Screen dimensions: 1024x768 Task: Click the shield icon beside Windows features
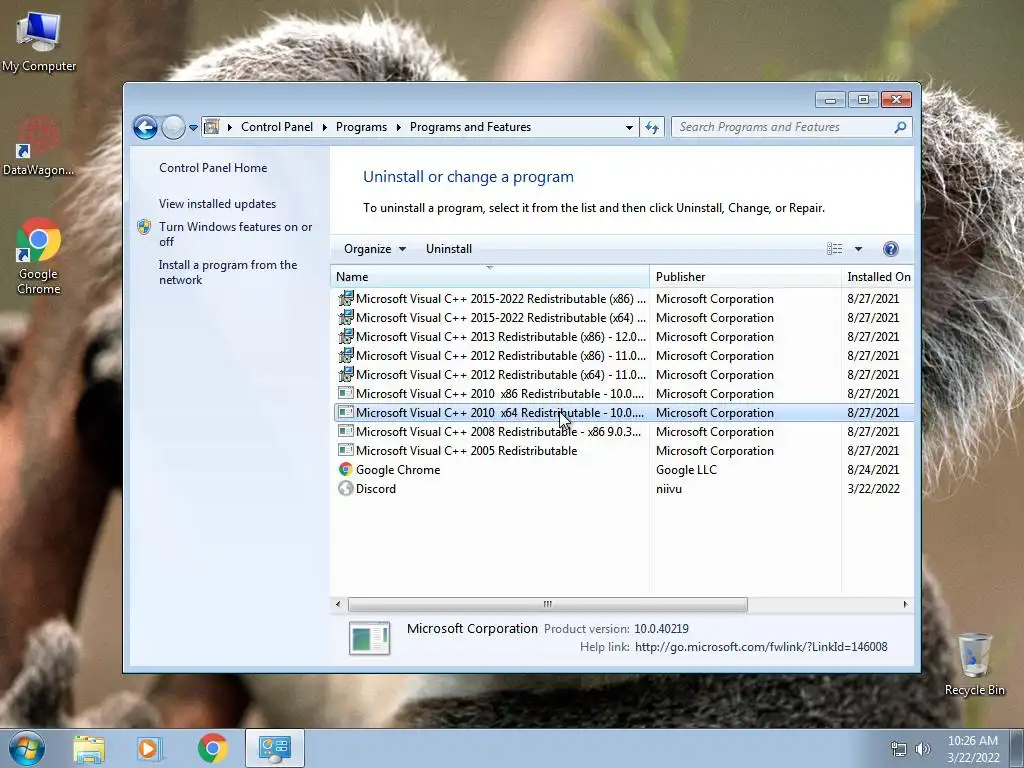144,227
